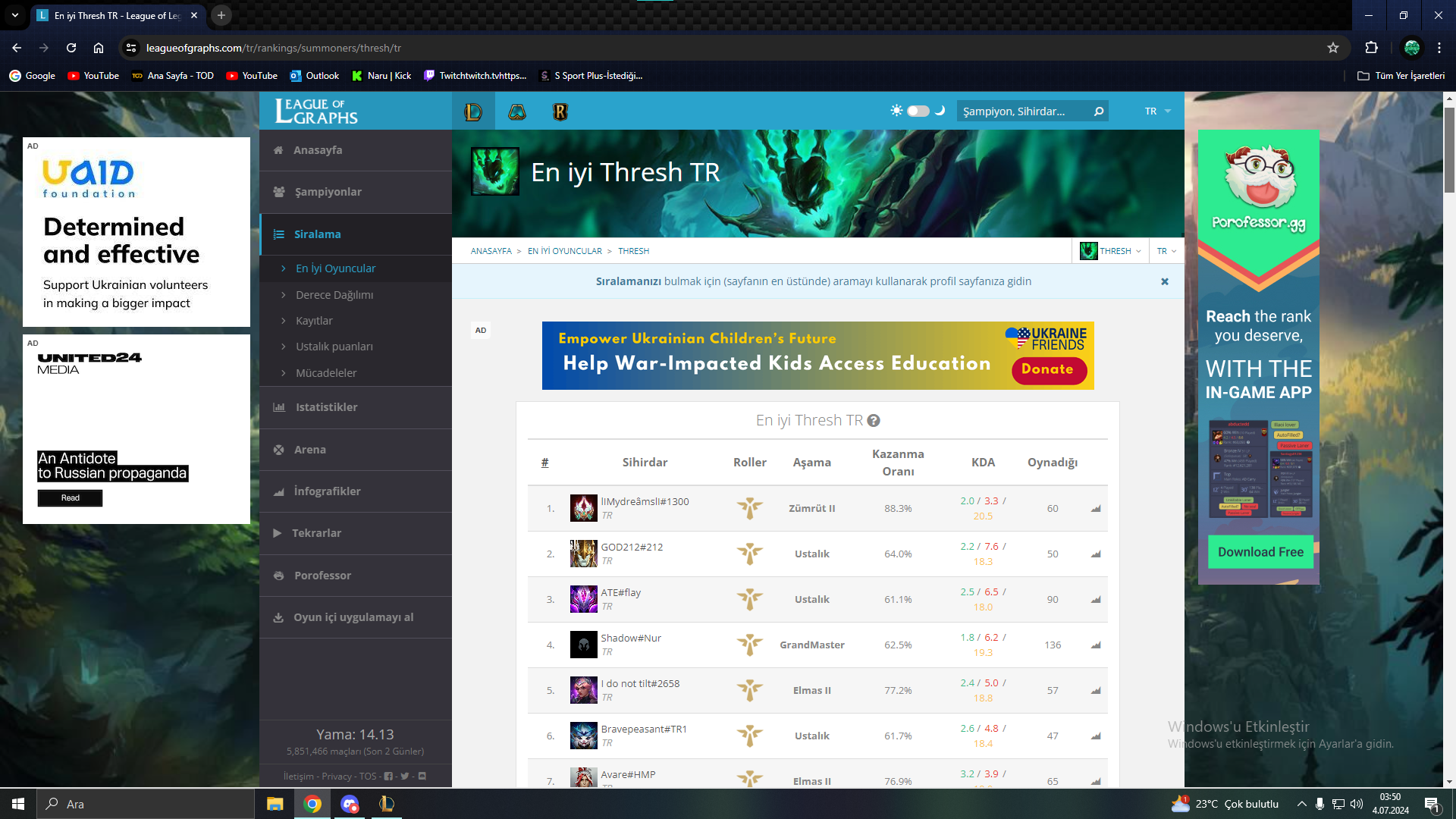The width and height of the screenshot is (1456, 819).
Task: Toggle the light/dark theme switch
Action: 918,111
